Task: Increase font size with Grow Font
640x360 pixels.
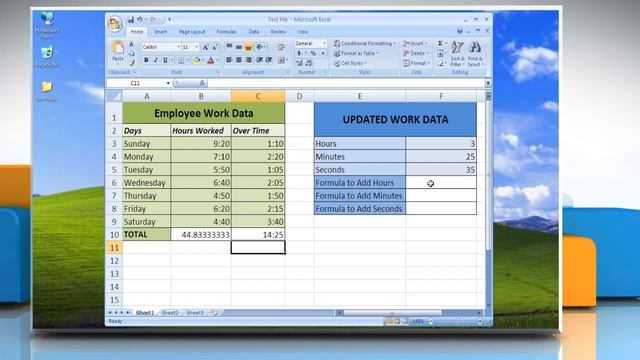Action: (x=205, y=47)
